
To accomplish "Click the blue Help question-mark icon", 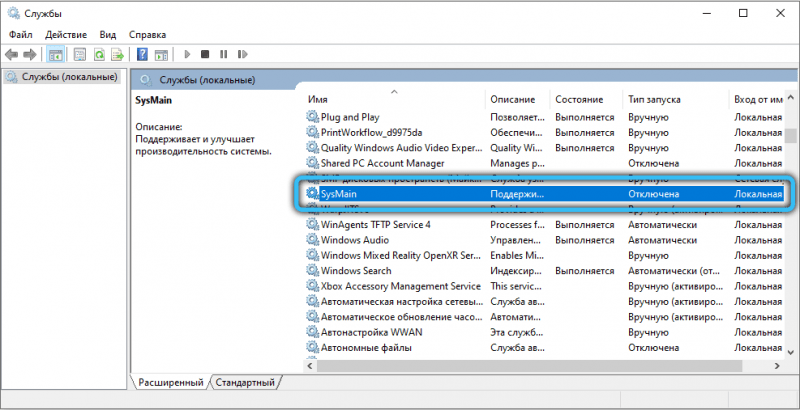I will pyautogui.click(x=142, y=54).
